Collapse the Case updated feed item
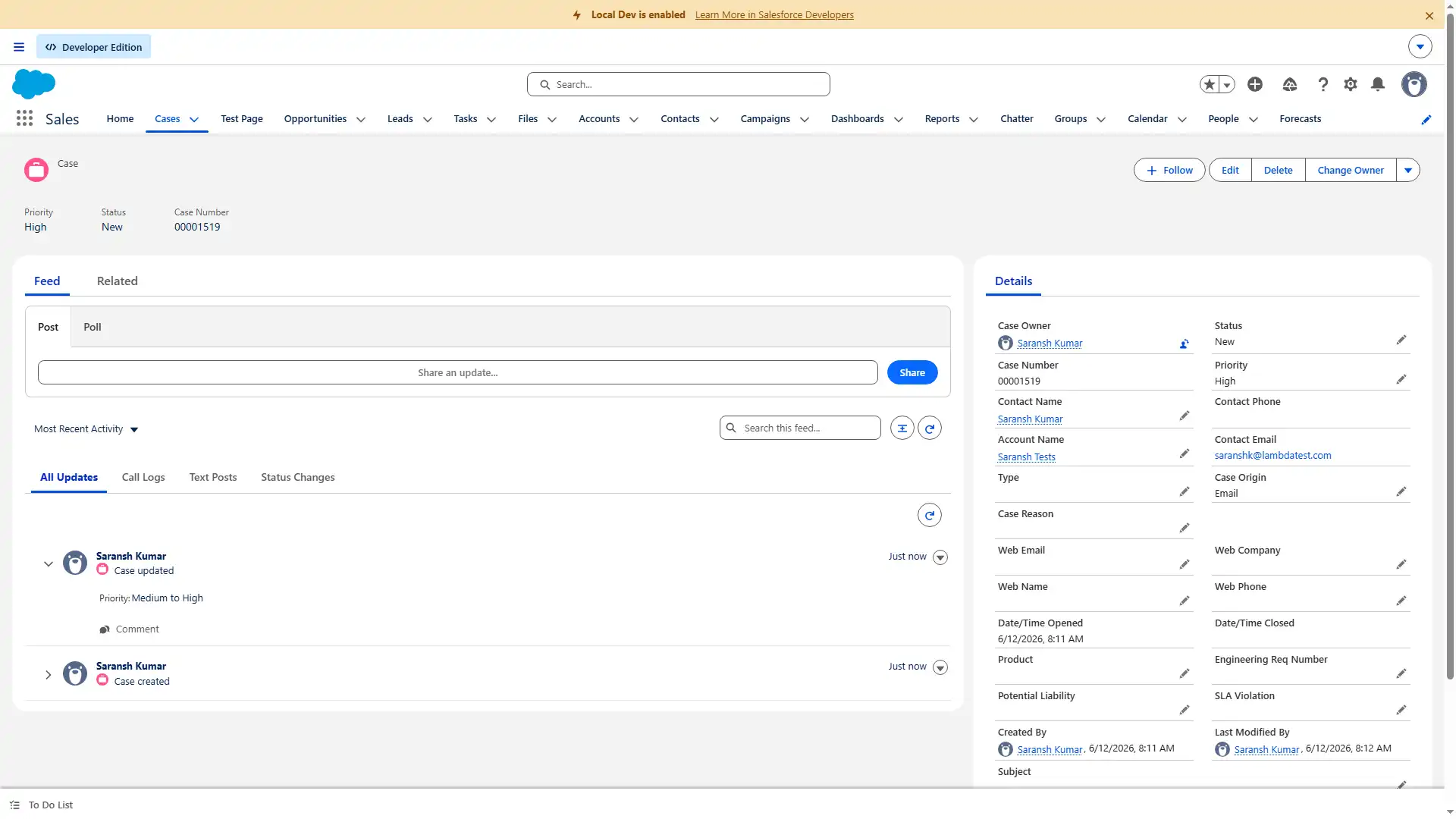 pyautogui.click(x=49, y=563)
